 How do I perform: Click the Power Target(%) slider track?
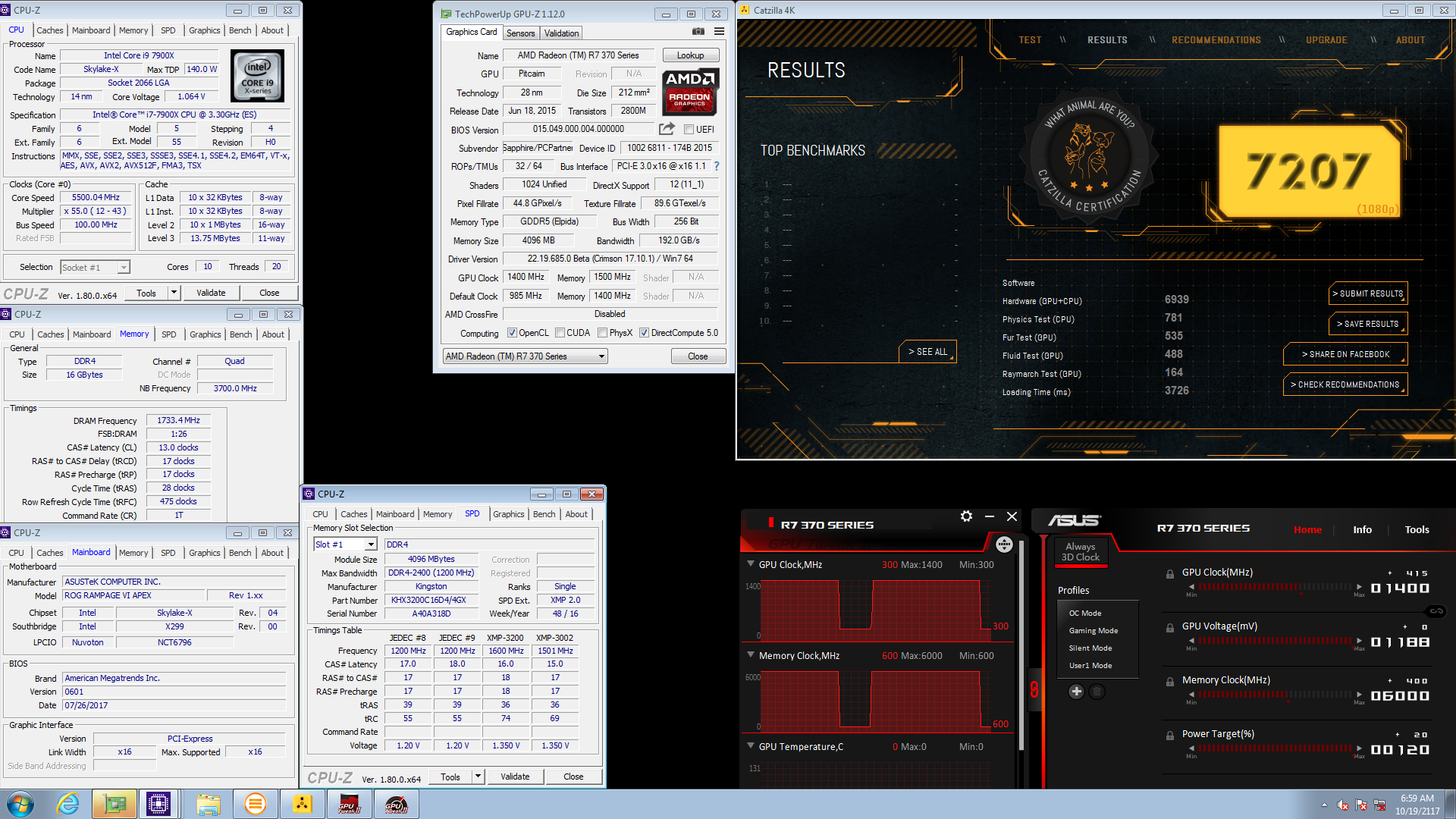tap(1275, 748)
